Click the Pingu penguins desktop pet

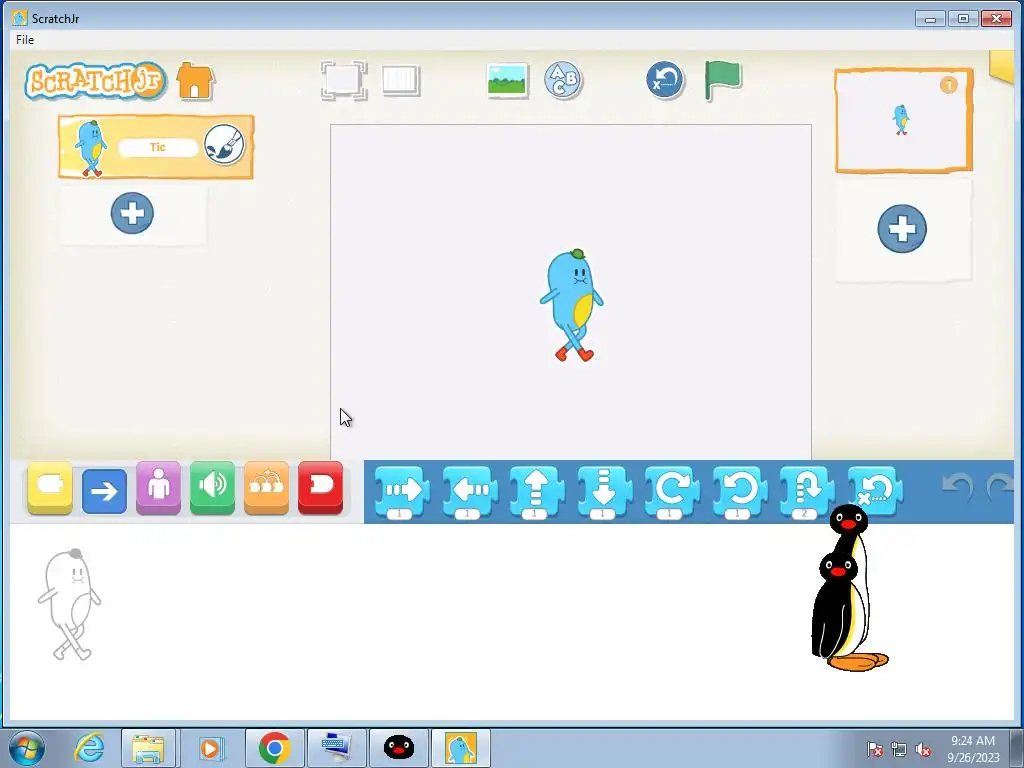[848, 588]
